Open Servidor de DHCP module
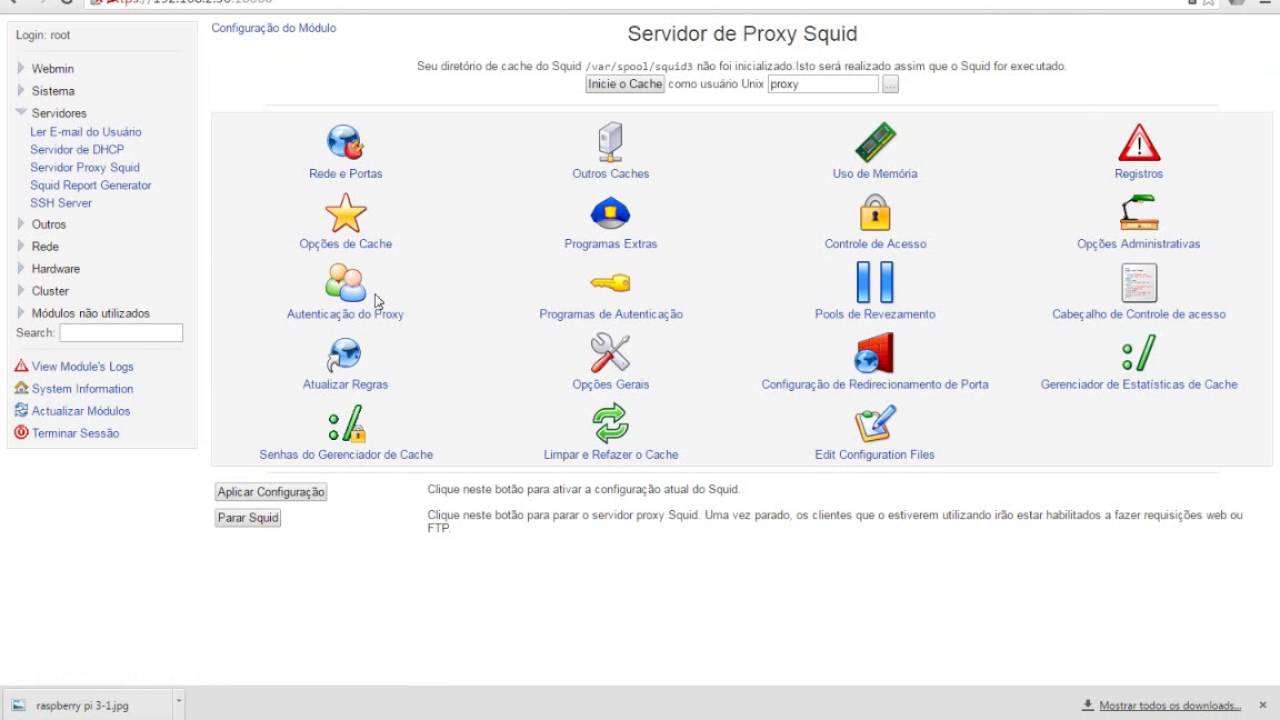The image size is (1280, 720). [77, 150]
